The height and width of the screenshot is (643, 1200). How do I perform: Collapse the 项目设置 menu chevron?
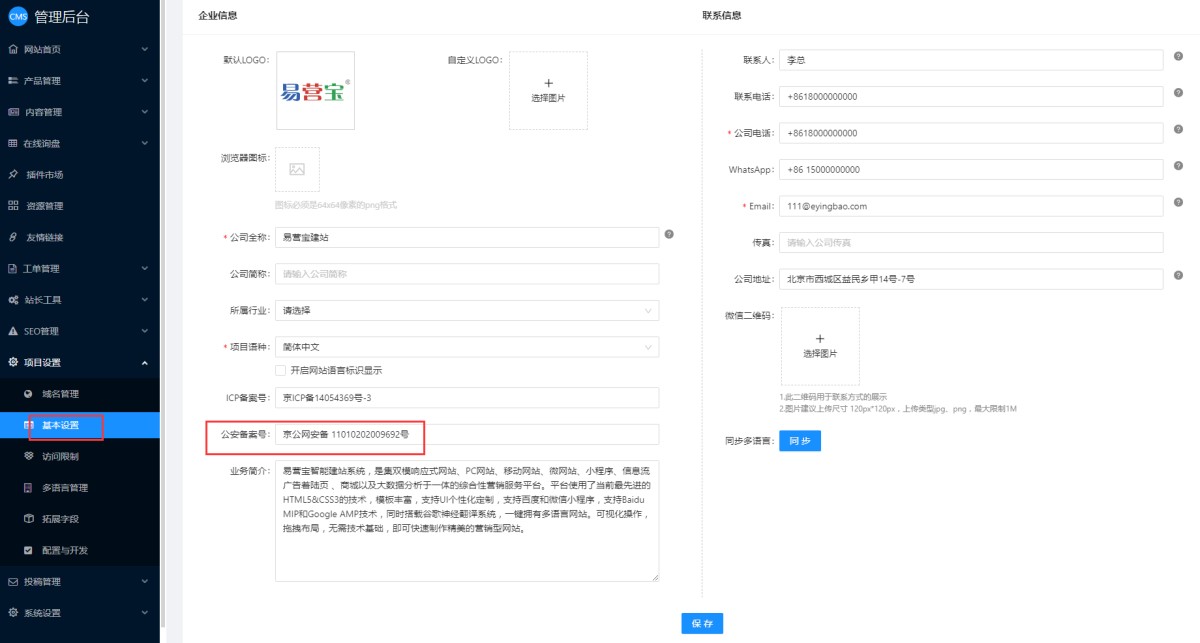coord(145,362)
